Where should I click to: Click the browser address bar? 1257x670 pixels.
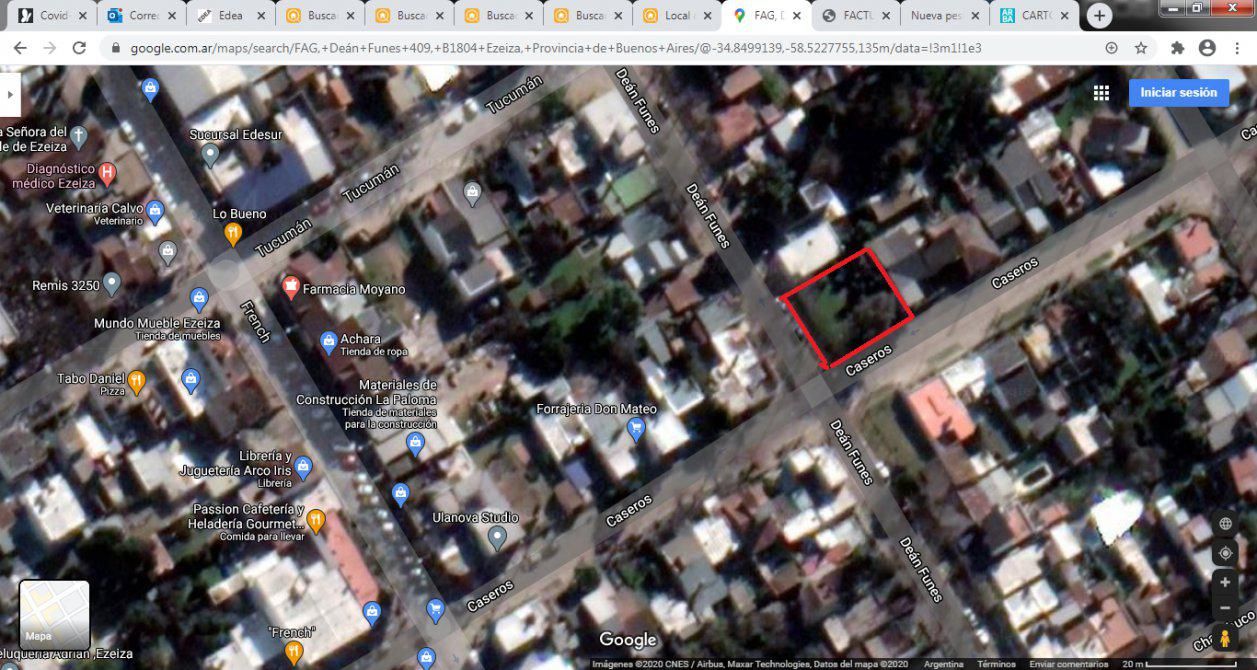(600, 48)
